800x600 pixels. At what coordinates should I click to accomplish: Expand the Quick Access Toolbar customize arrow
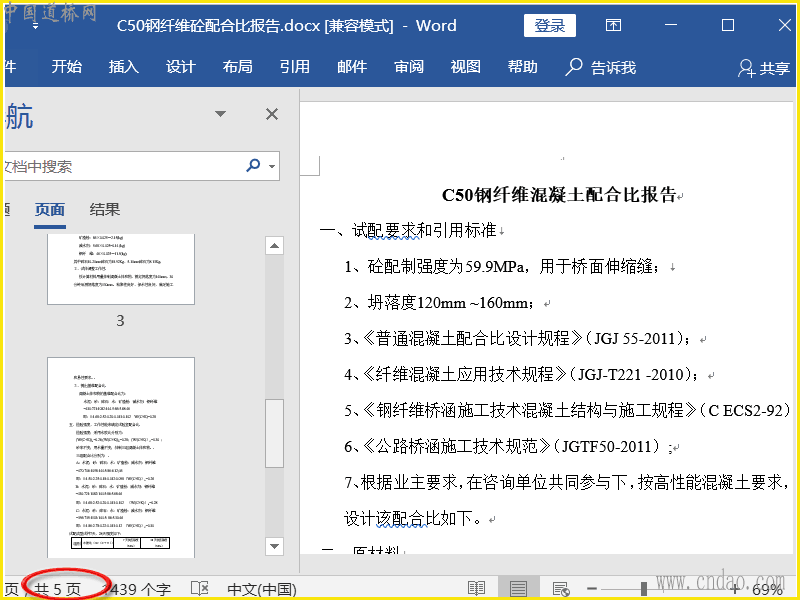pyautogui.click(x=35, y=26)
